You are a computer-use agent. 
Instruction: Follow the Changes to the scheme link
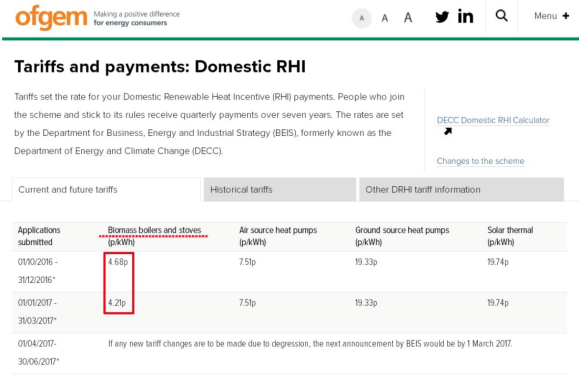tap(480, 161)
